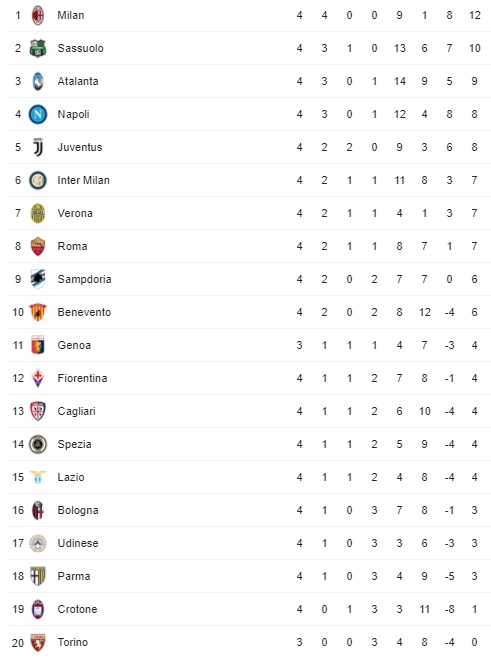Click the Sassuolo green crest icon

tap(38, 48)
